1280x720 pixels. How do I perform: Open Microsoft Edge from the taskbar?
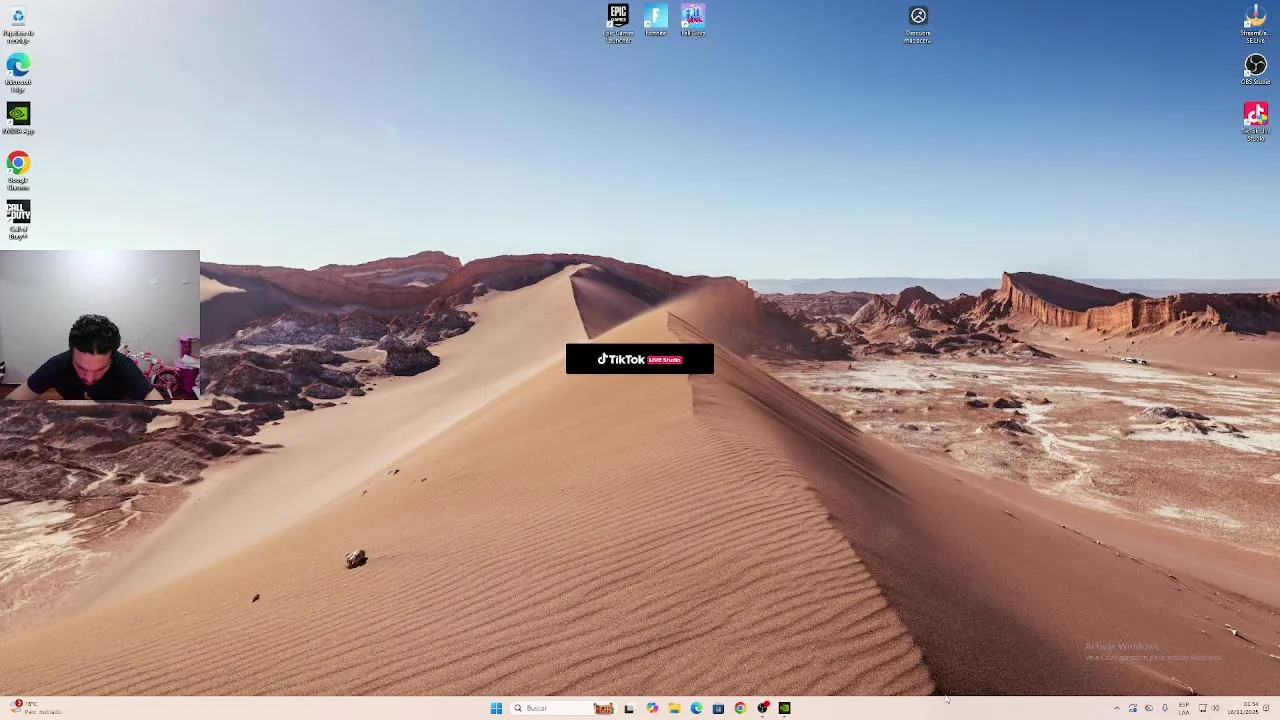[696, 708]
